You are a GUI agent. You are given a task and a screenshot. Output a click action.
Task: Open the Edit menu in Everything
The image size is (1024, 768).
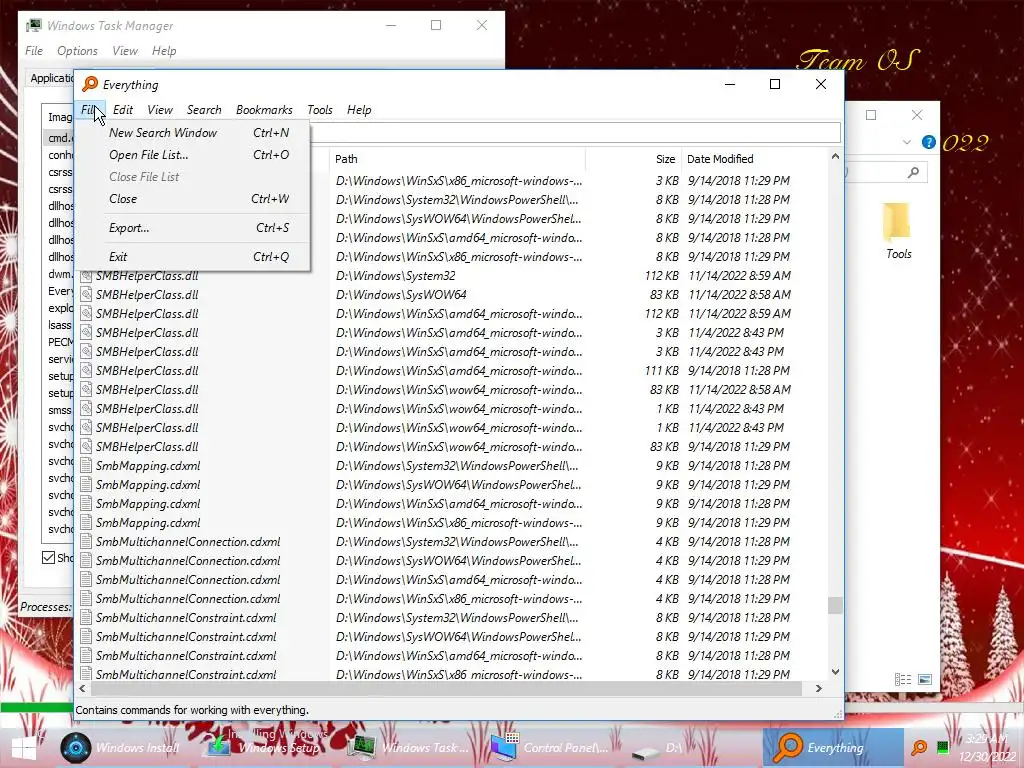pyautogui.click(x=123, y=110)
